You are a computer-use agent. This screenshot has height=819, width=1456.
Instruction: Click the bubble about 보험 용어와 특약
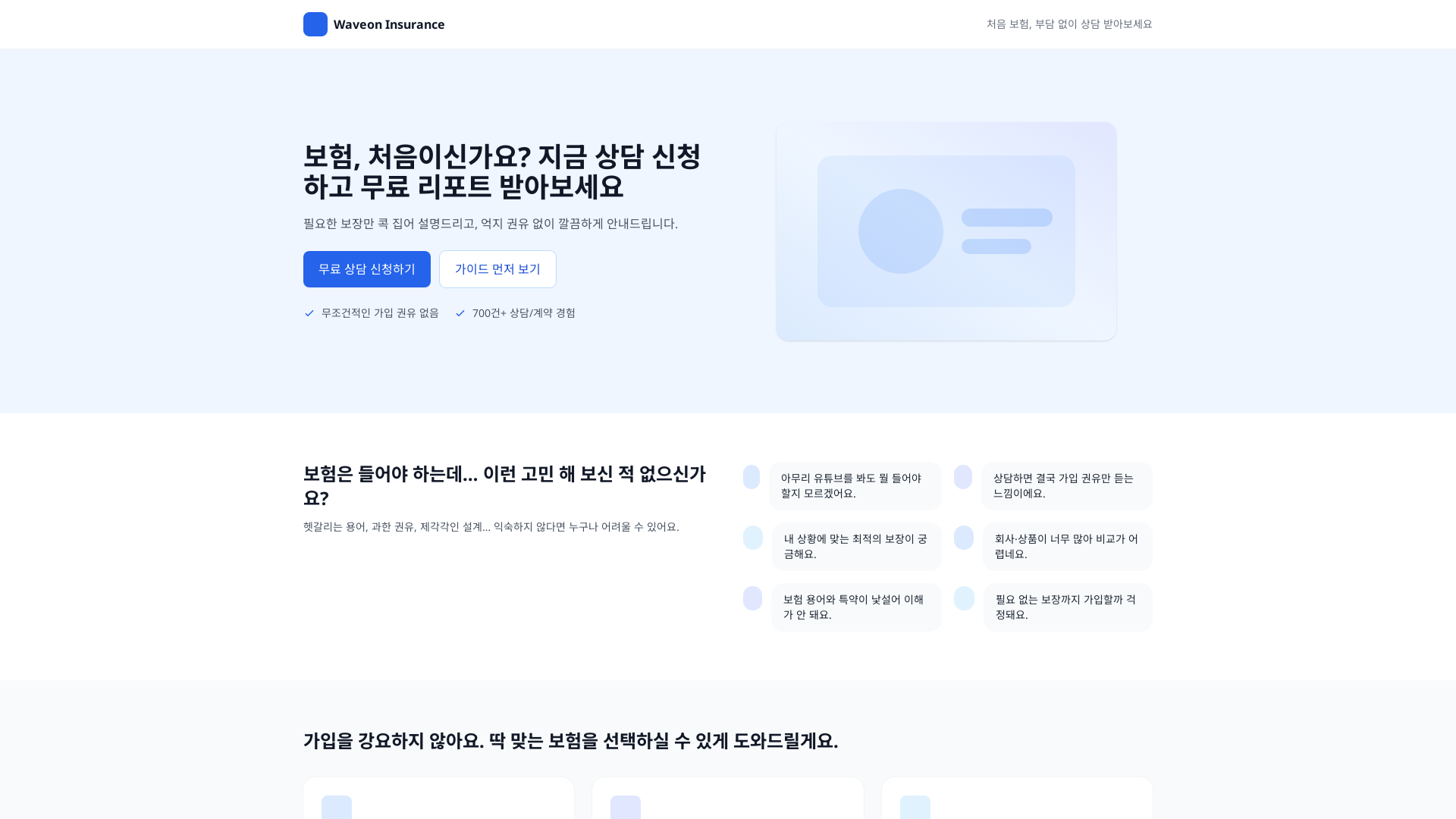[856, 607]
